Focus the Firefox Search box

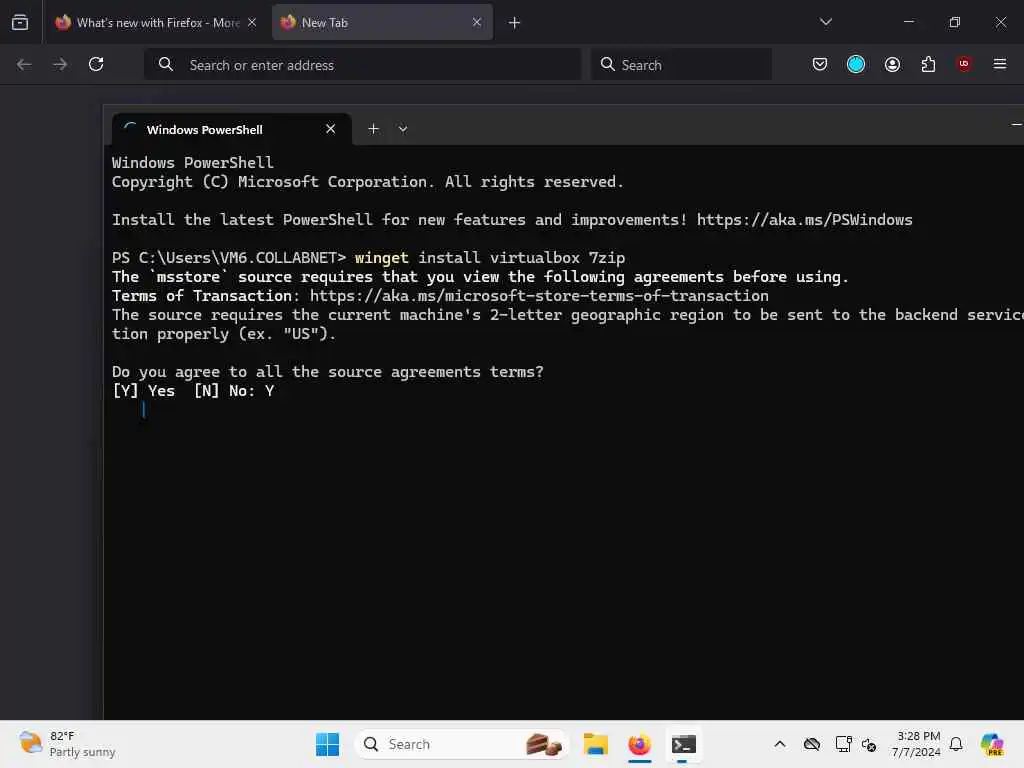(681, 65)
